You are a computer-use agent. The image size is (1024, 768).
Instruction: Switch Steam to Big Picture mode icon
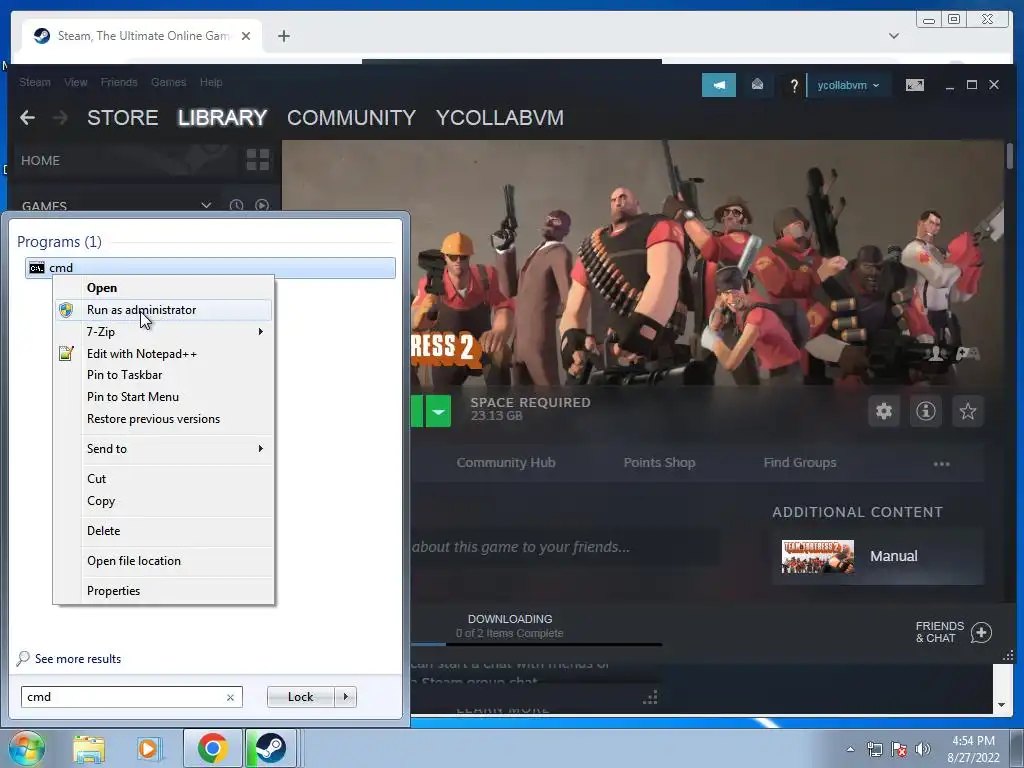click(914, 85)
